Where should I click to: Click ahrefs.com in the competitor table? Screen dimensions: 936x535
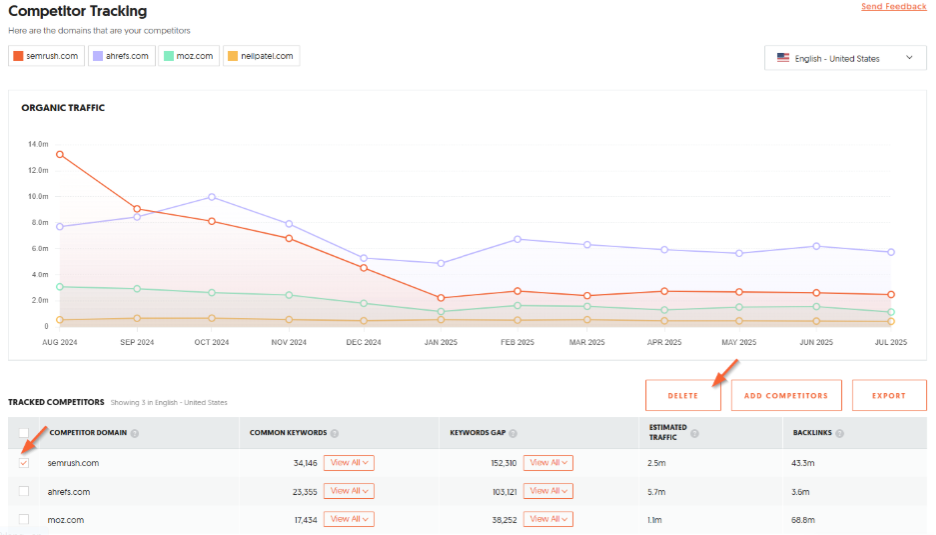click(x=69, y=492)
